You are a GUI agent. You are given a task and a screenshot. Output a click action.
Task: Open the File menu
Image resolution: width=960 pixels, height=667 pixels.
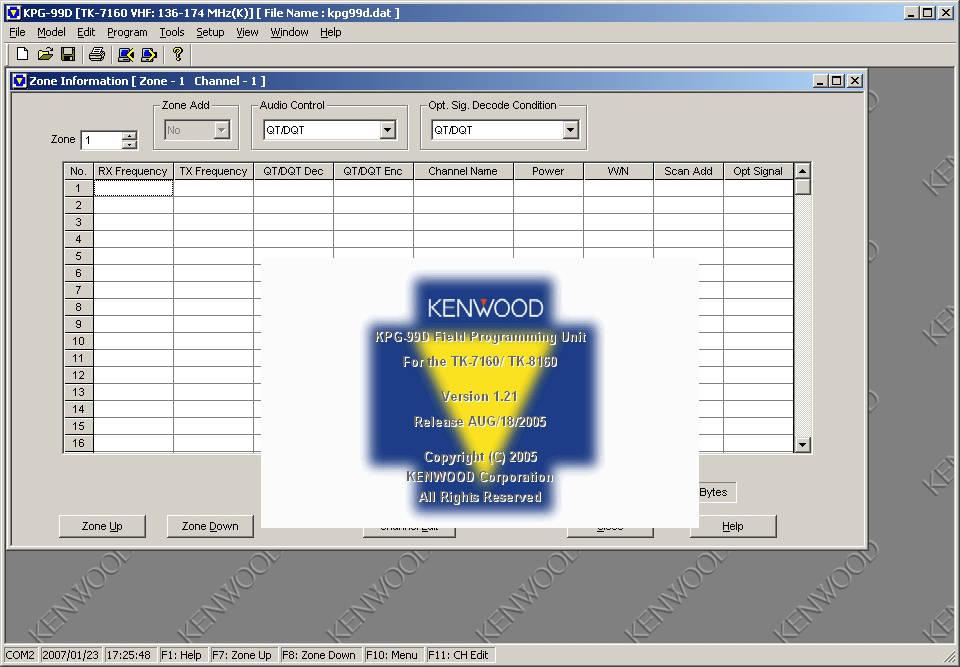(17, 32)
